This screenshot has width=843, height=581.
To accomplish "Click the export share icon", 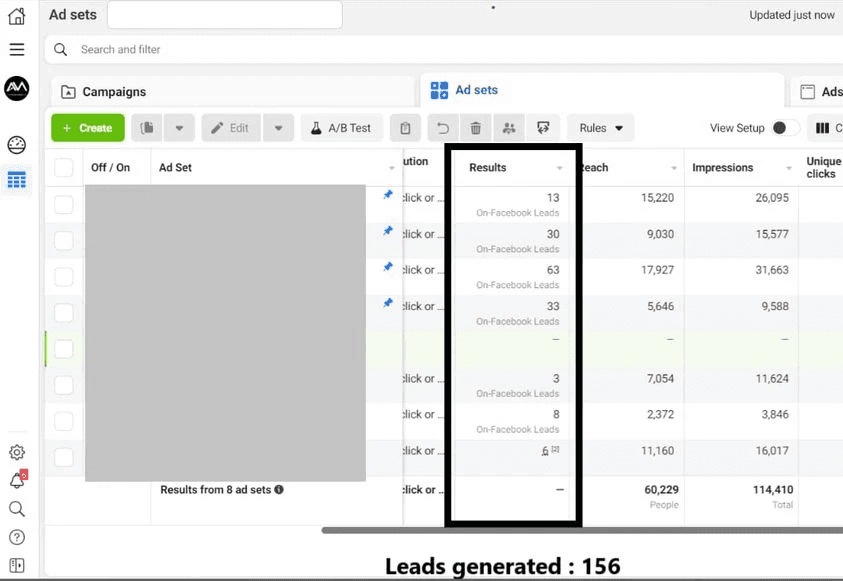I will click(543, 128).
